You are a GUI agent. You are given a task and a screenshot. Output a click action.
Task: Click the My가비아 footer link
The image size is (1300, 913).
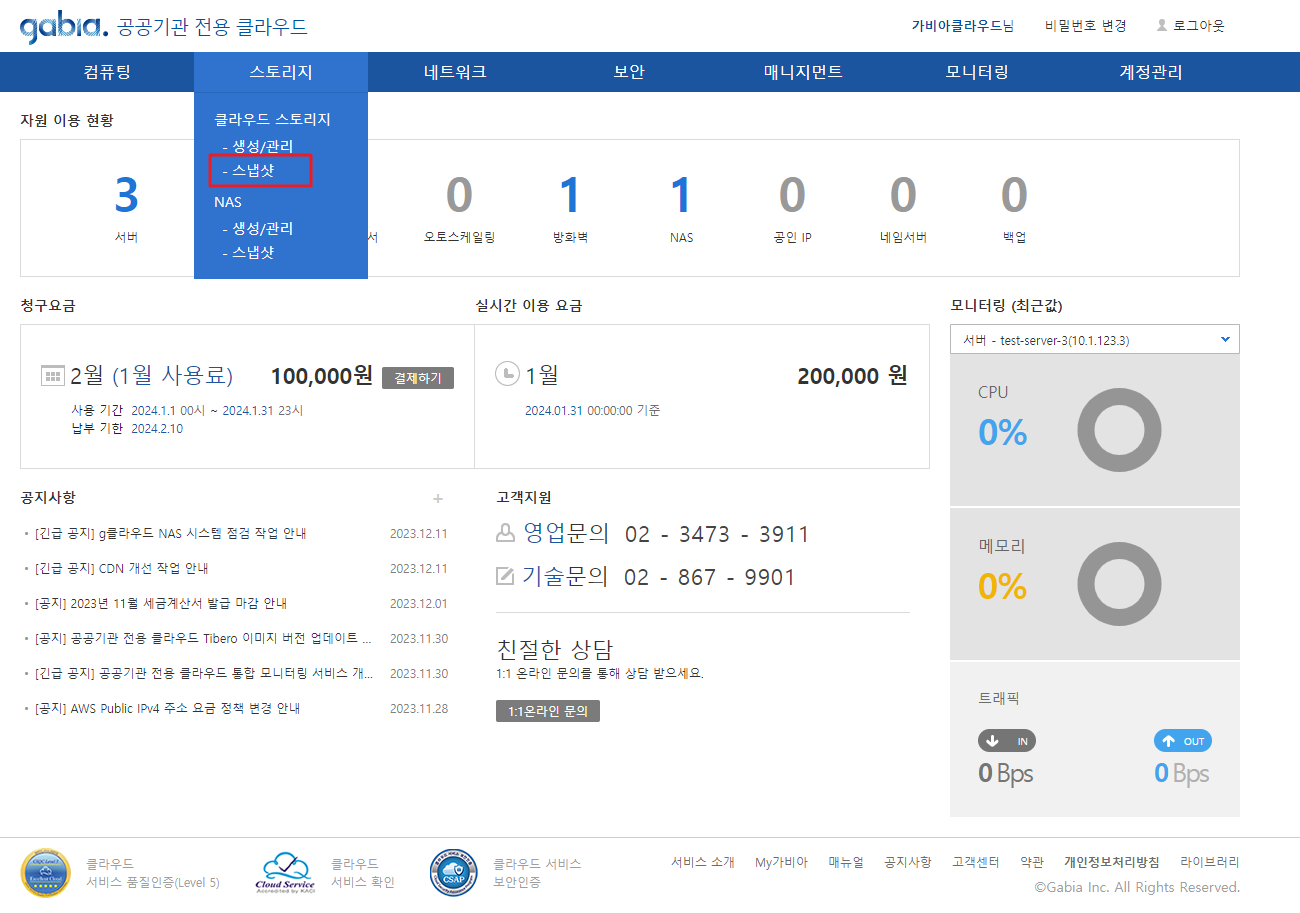pyautogui.click(x=781, y=862)
